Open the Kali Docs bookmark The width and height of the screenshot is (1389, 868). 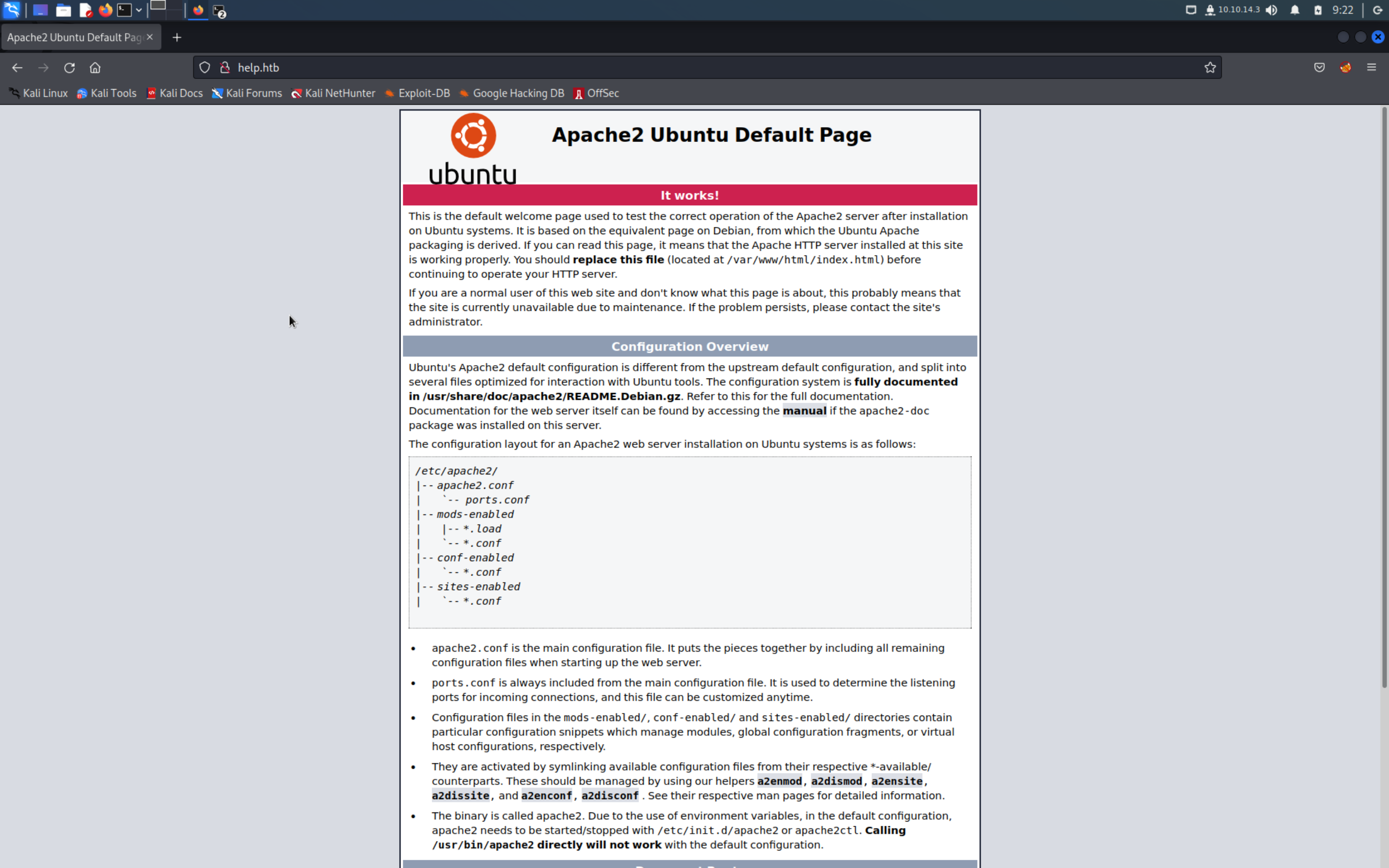(175, 93)
